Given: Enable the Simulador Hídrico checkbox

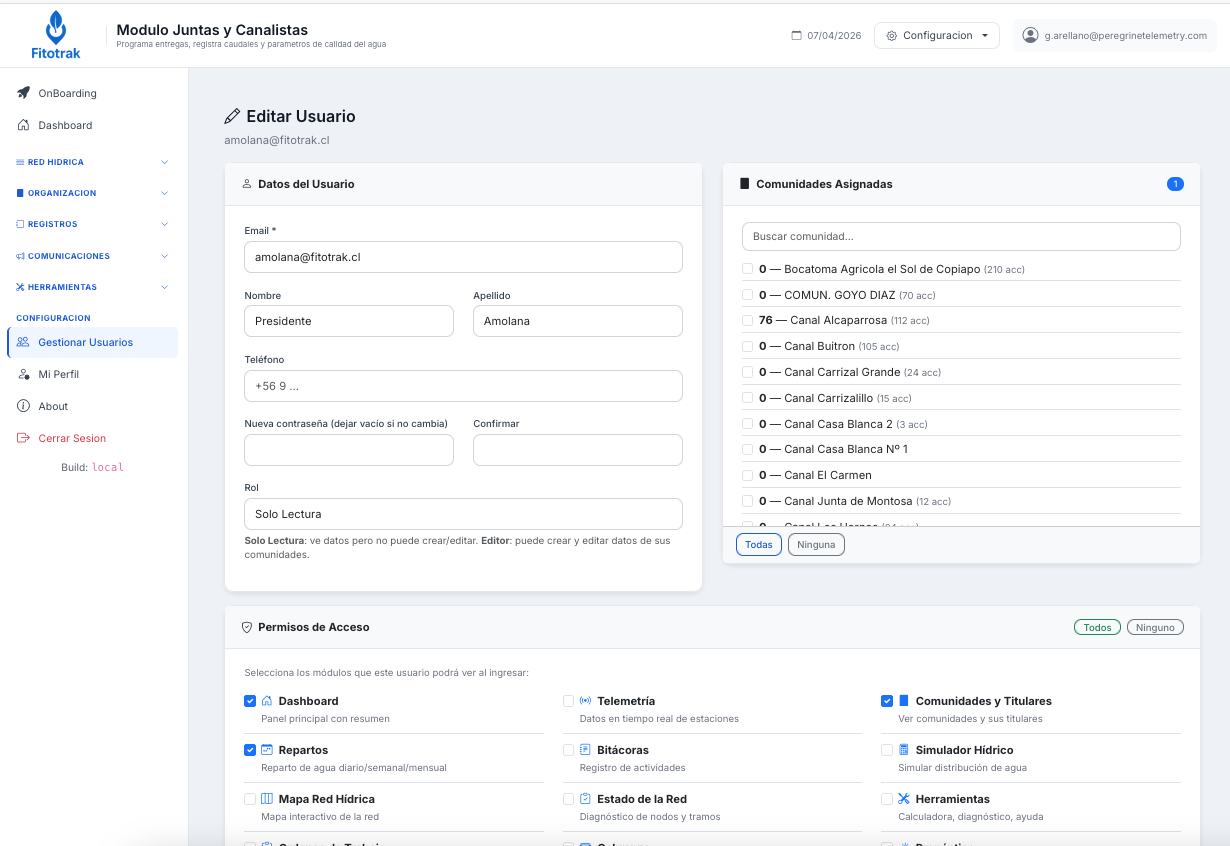Looking at the screenshot, I should [887, 750].
